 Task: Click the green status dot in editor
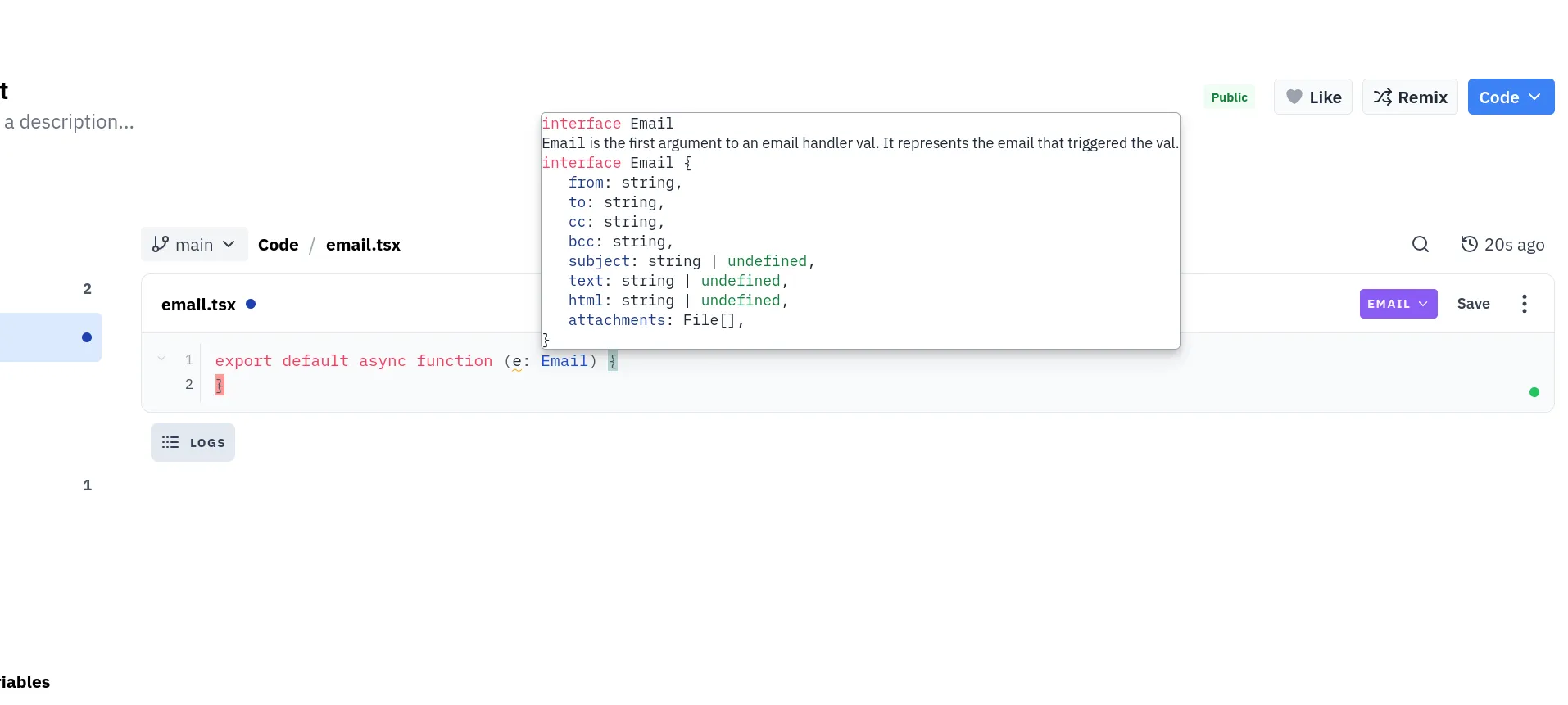pyautogui.click(x=1534, y=392)
